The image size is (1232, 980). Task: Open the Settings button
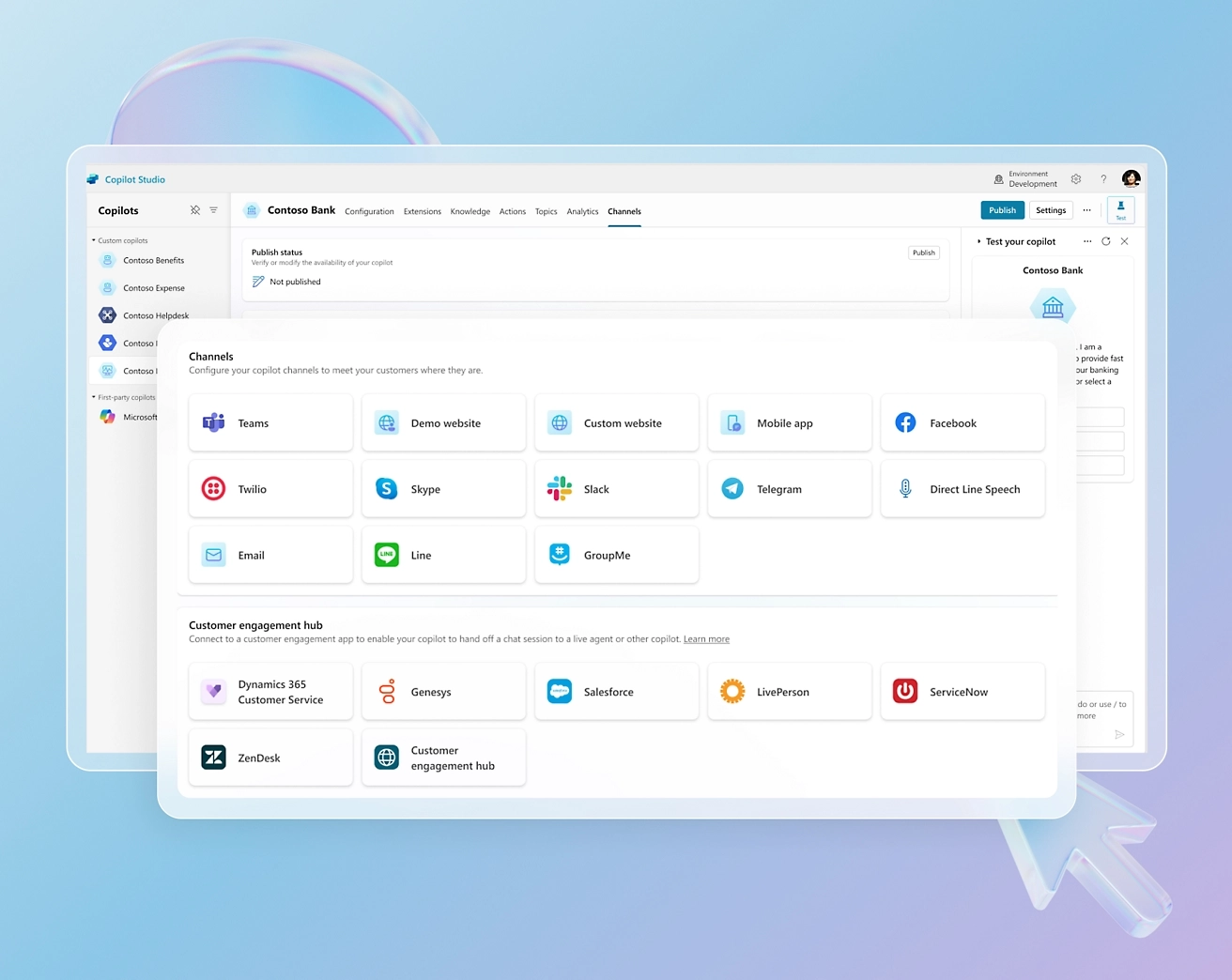click(1051, 210)
